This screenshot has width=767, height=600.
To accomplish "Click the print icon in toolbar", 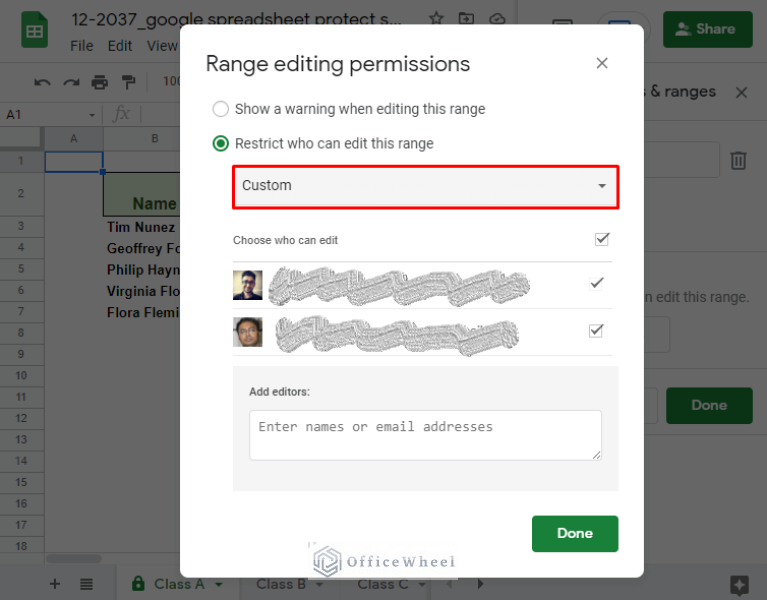I will (99, 82).
